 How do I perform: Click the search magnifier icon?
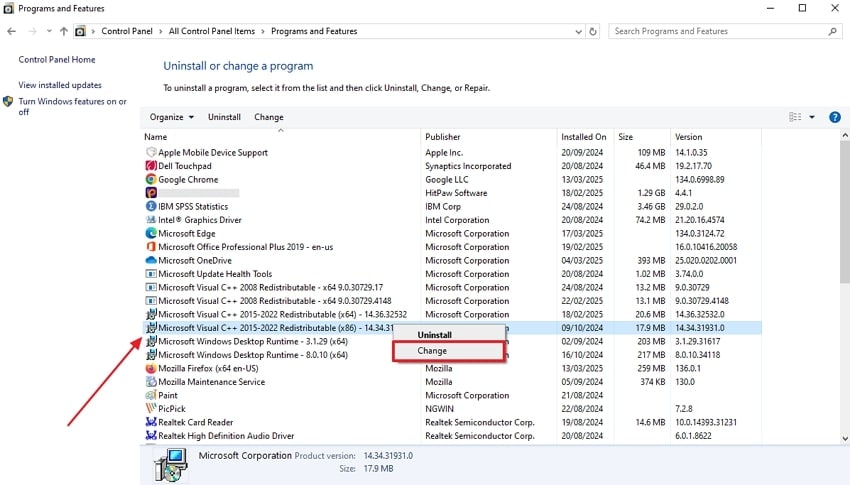[x=832, y=31]
